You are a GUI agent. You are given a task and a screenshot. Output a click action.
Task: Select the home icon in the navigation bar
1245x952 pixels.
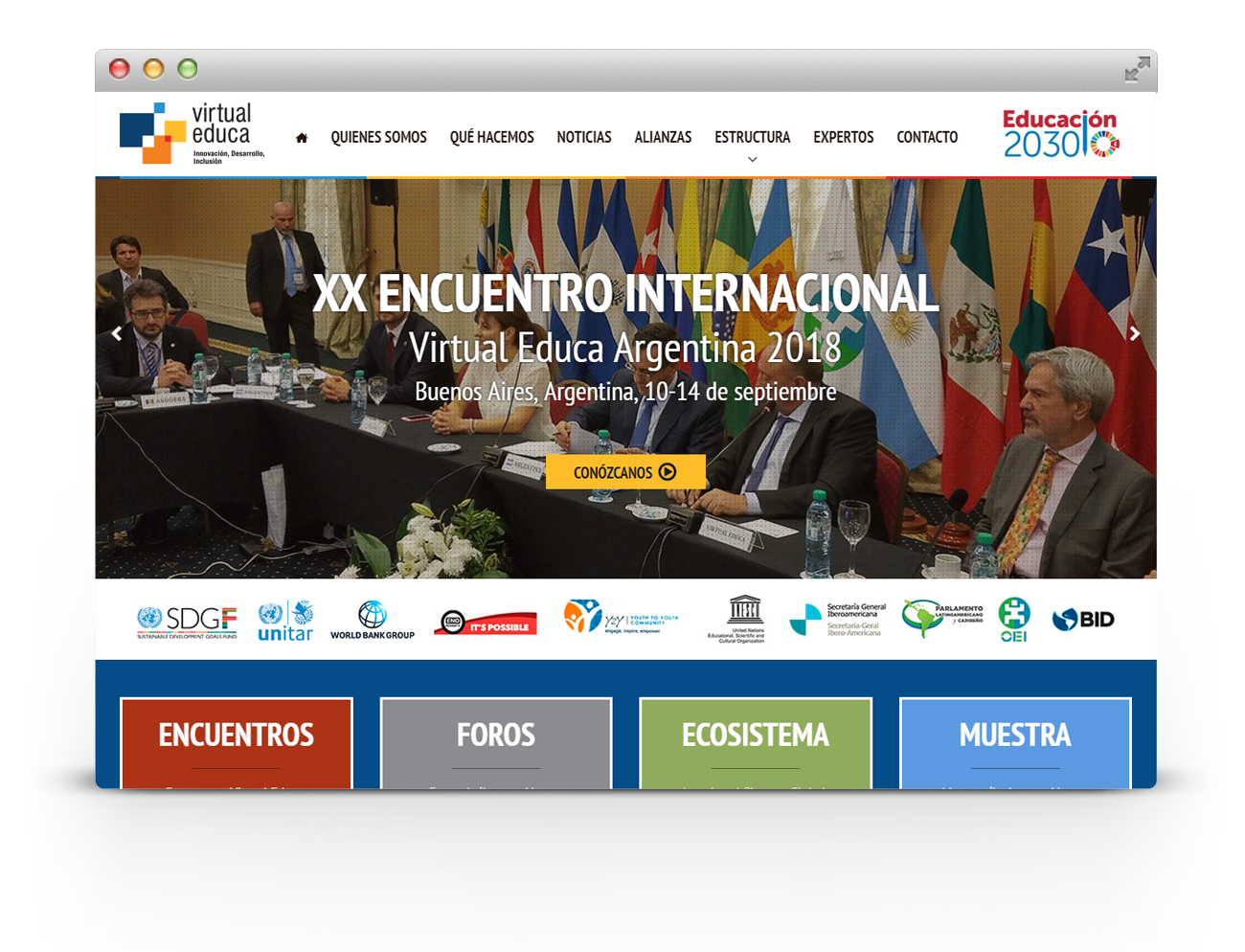tap(301, 137)
